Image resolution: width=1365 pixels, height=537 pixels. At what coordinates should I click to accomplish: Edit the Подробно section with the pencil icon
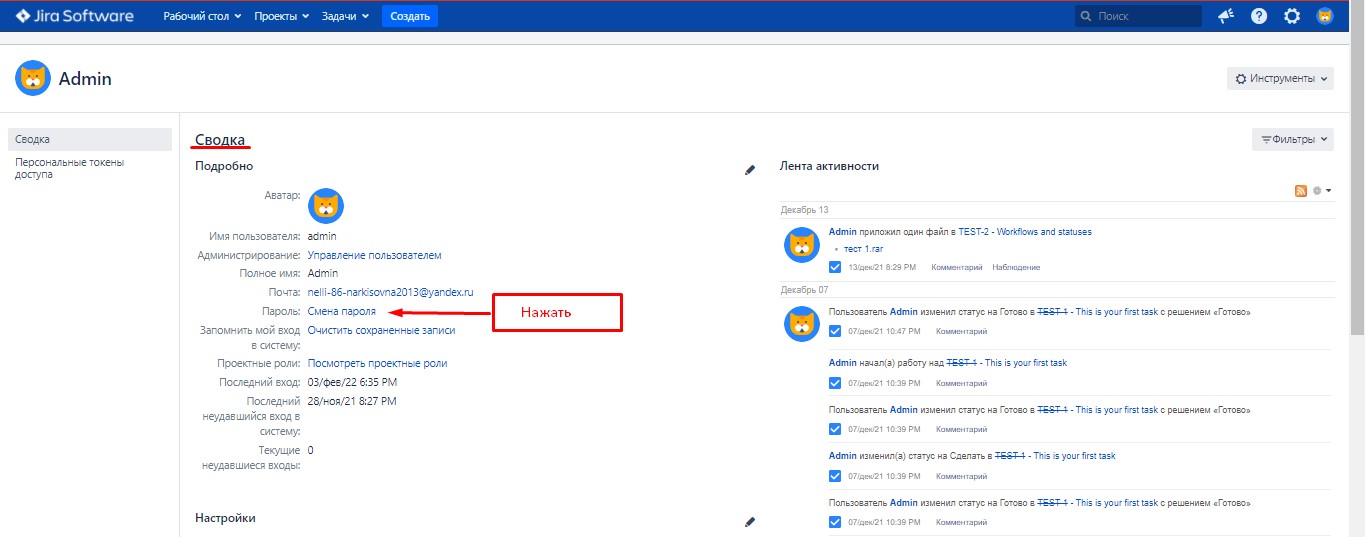tap(750, 170)
